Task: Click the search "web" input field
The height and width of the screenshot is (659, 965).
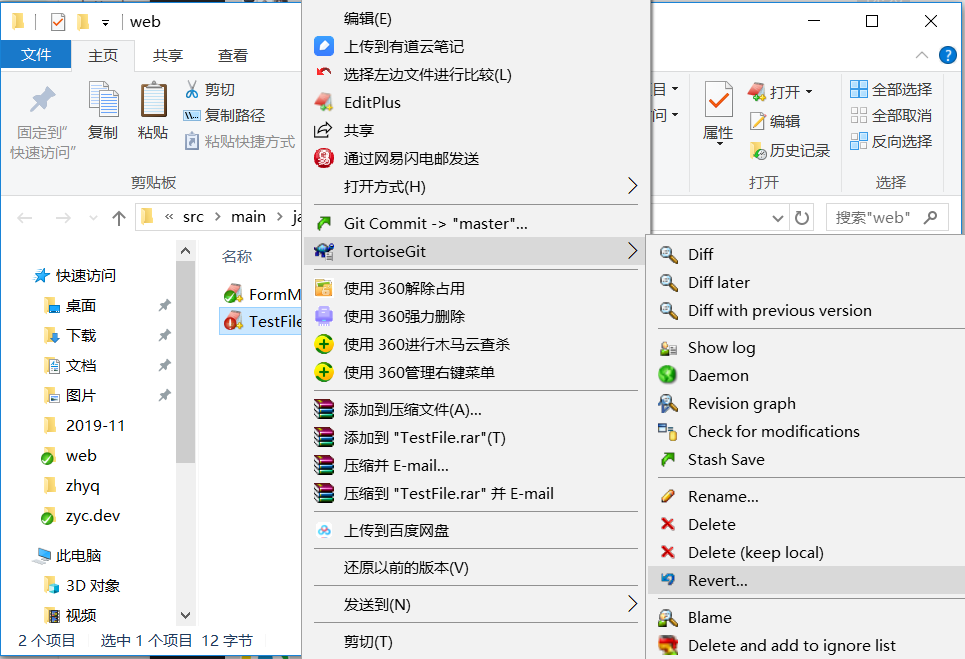Action: [x=886, y=217]
